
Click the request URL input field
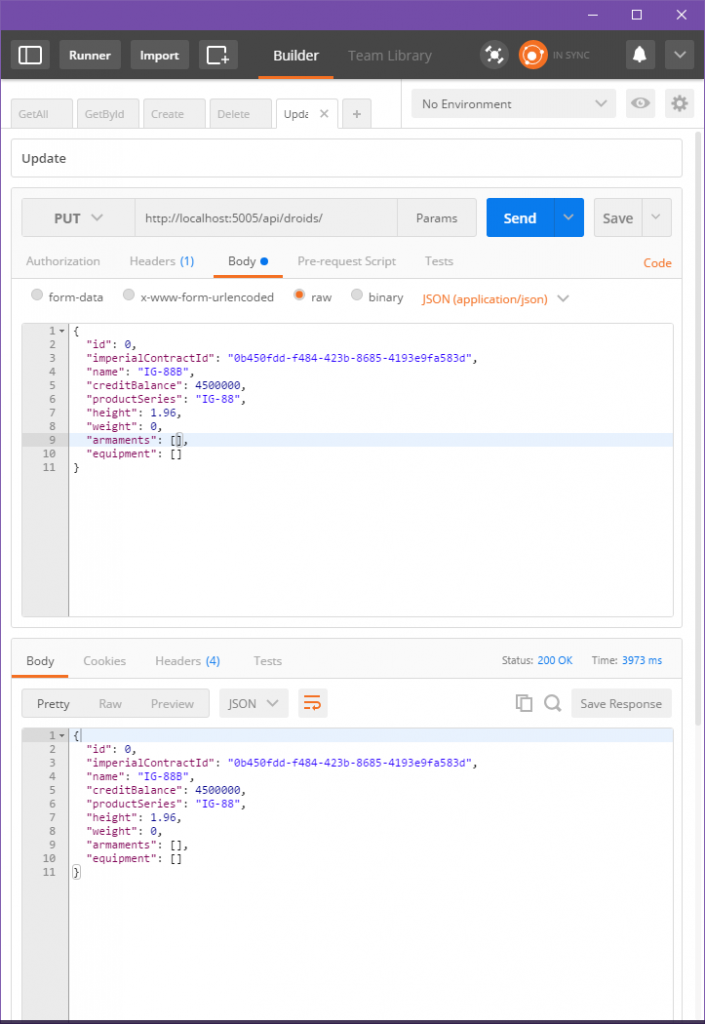pyautogui.click(x=265, y=218)
